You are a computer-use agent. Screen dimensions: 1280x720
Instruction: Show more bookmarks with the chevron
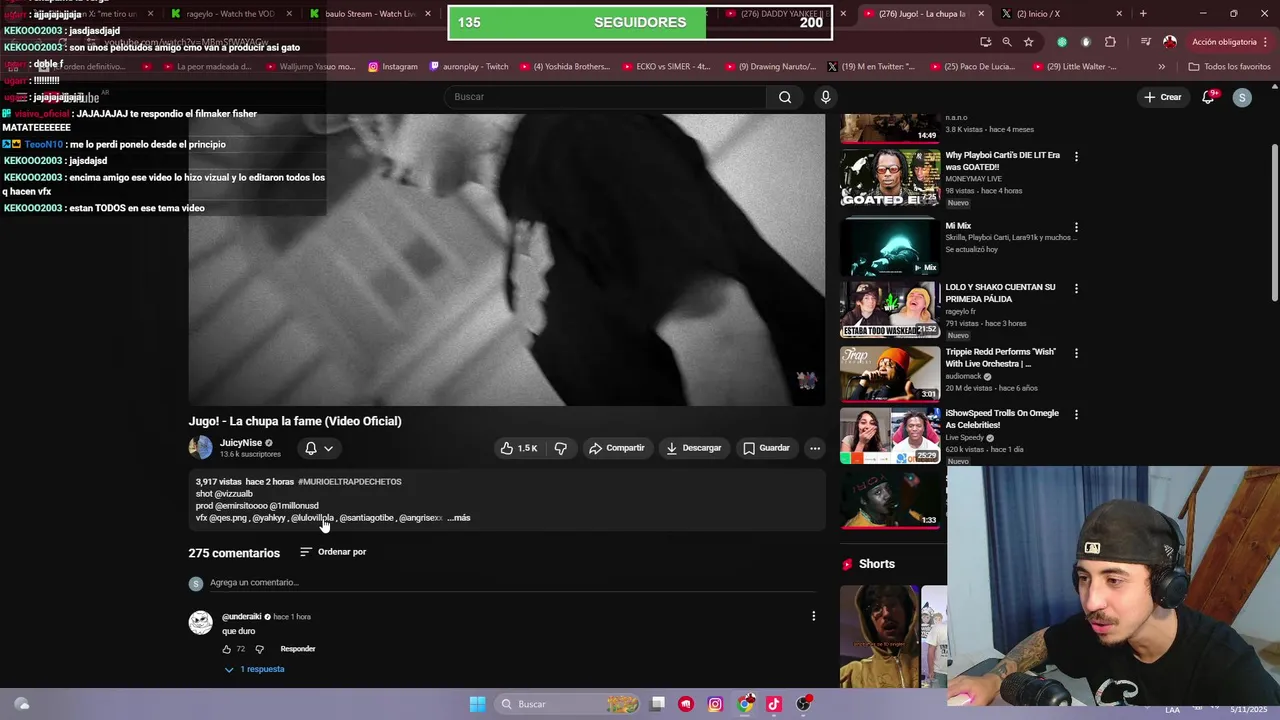click(1161, 67)
